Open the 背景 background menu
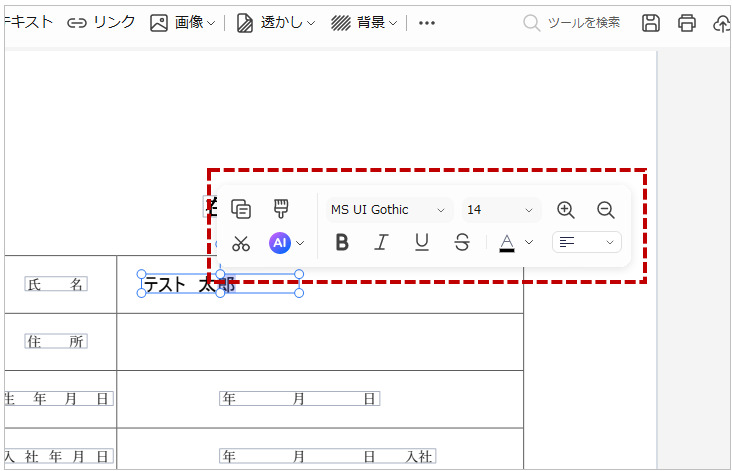Viewport: 732px width, 471px height. point(364,22)
